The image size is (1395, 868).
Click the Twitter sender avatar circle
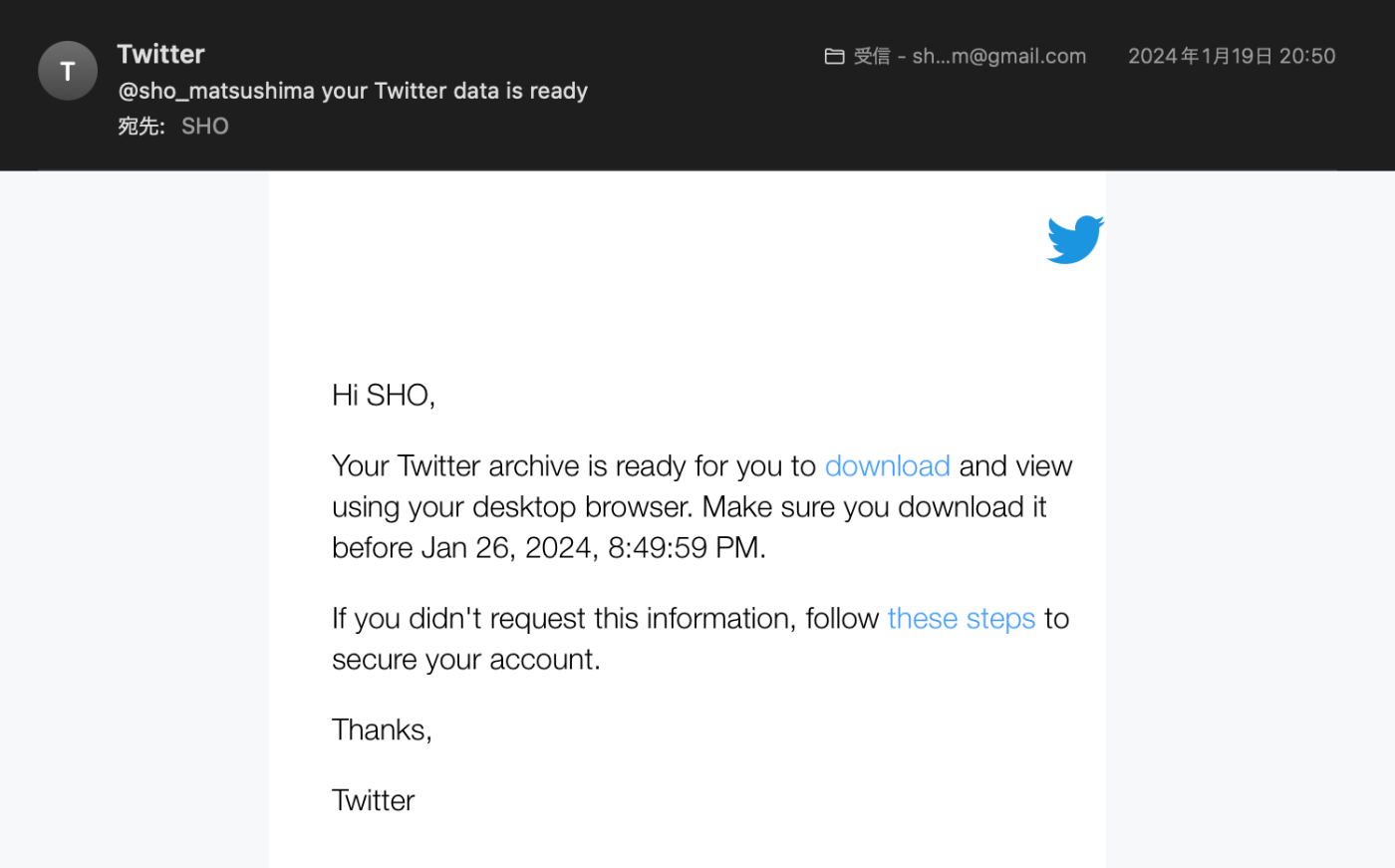pyautogui.click(x=68, y=71)
